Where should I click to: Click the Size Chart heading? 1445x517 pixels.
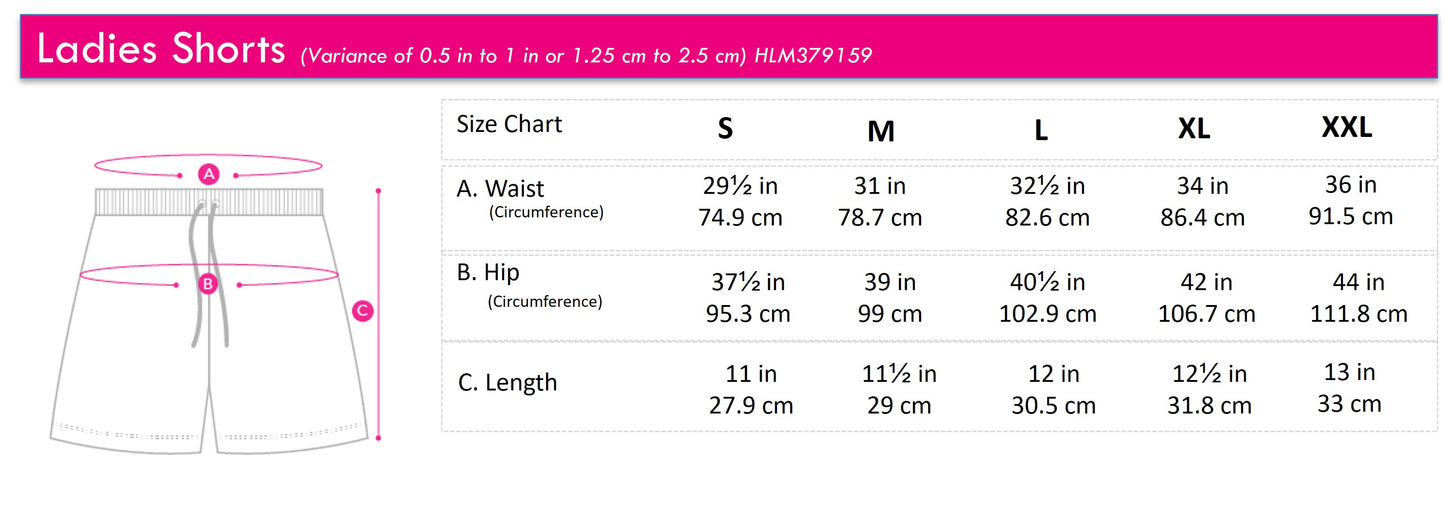[509, 124]
